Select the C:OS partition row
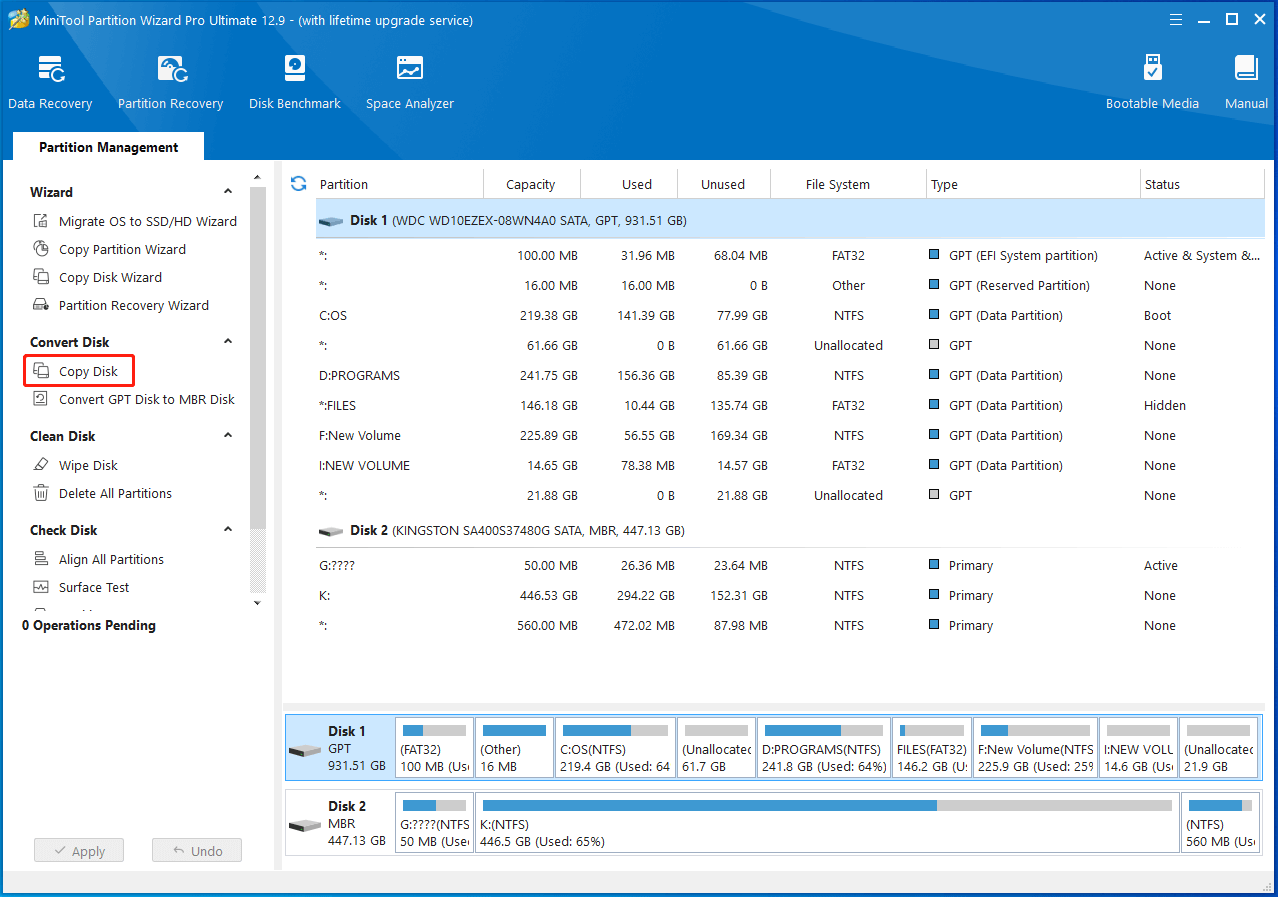The width and height of the screenshot is (1278, 897). pos(790,315)
